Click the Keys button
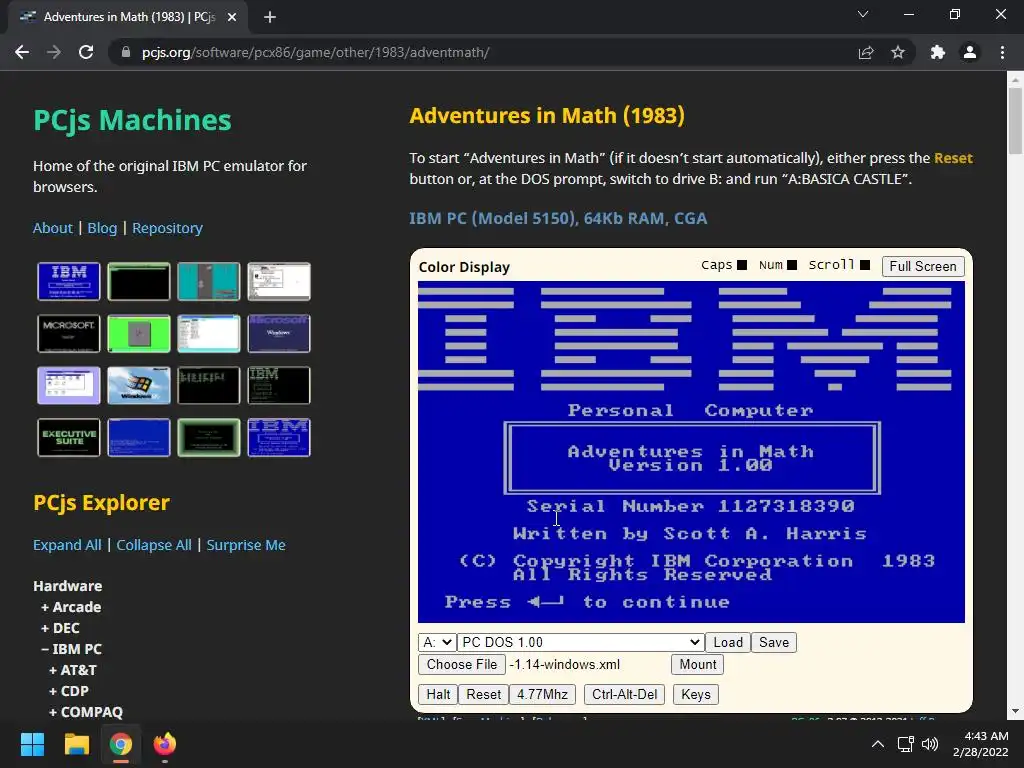1024x768 pixels. pyautogui.click(x=696, y=694)
